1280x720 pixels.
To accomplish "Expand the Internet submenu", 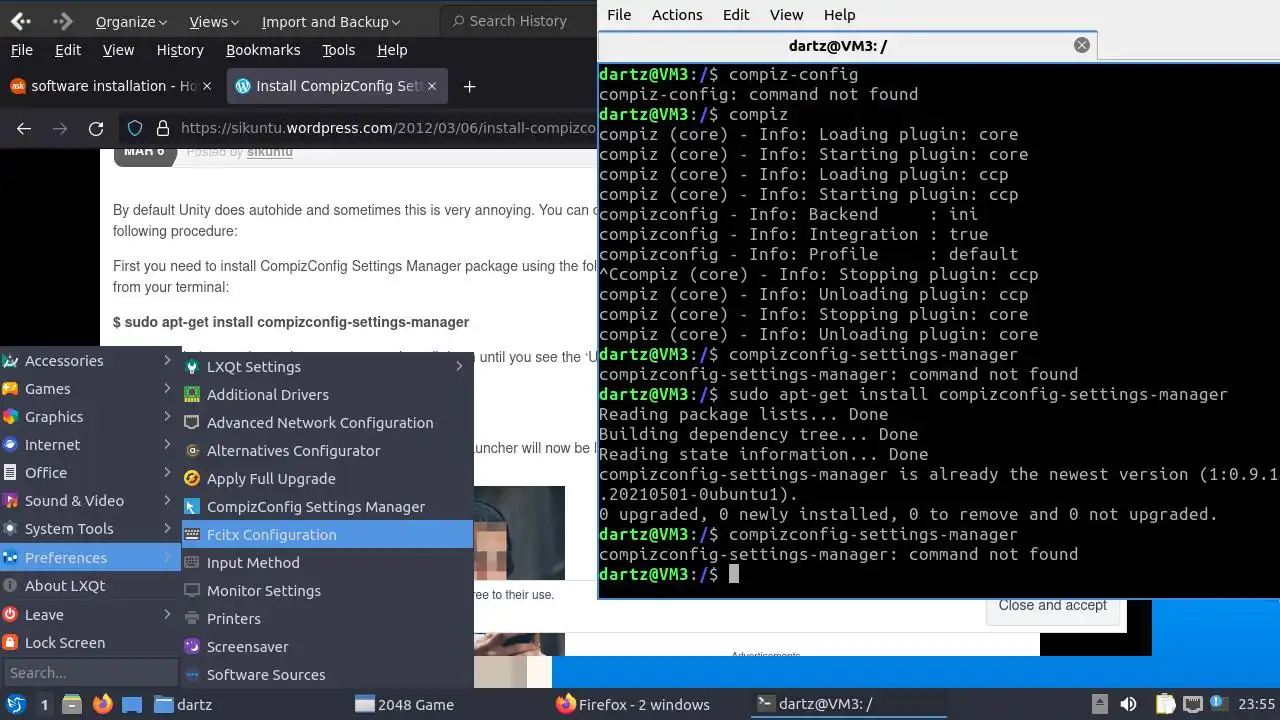I will tap(90, 445).
